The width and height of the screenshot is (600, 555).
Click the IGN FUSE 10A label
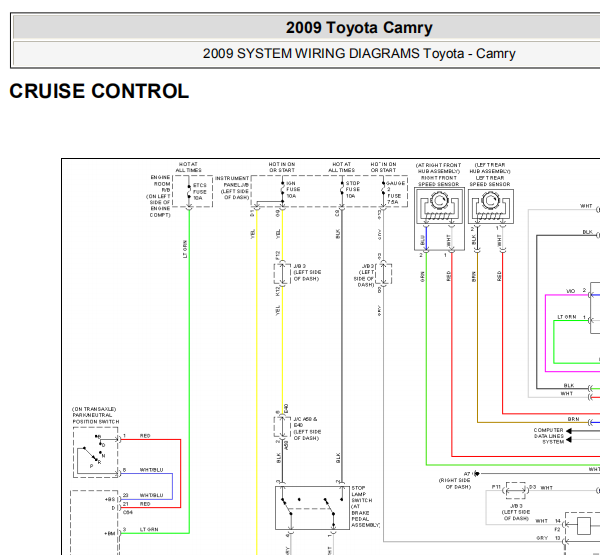[x=293, y=189]
